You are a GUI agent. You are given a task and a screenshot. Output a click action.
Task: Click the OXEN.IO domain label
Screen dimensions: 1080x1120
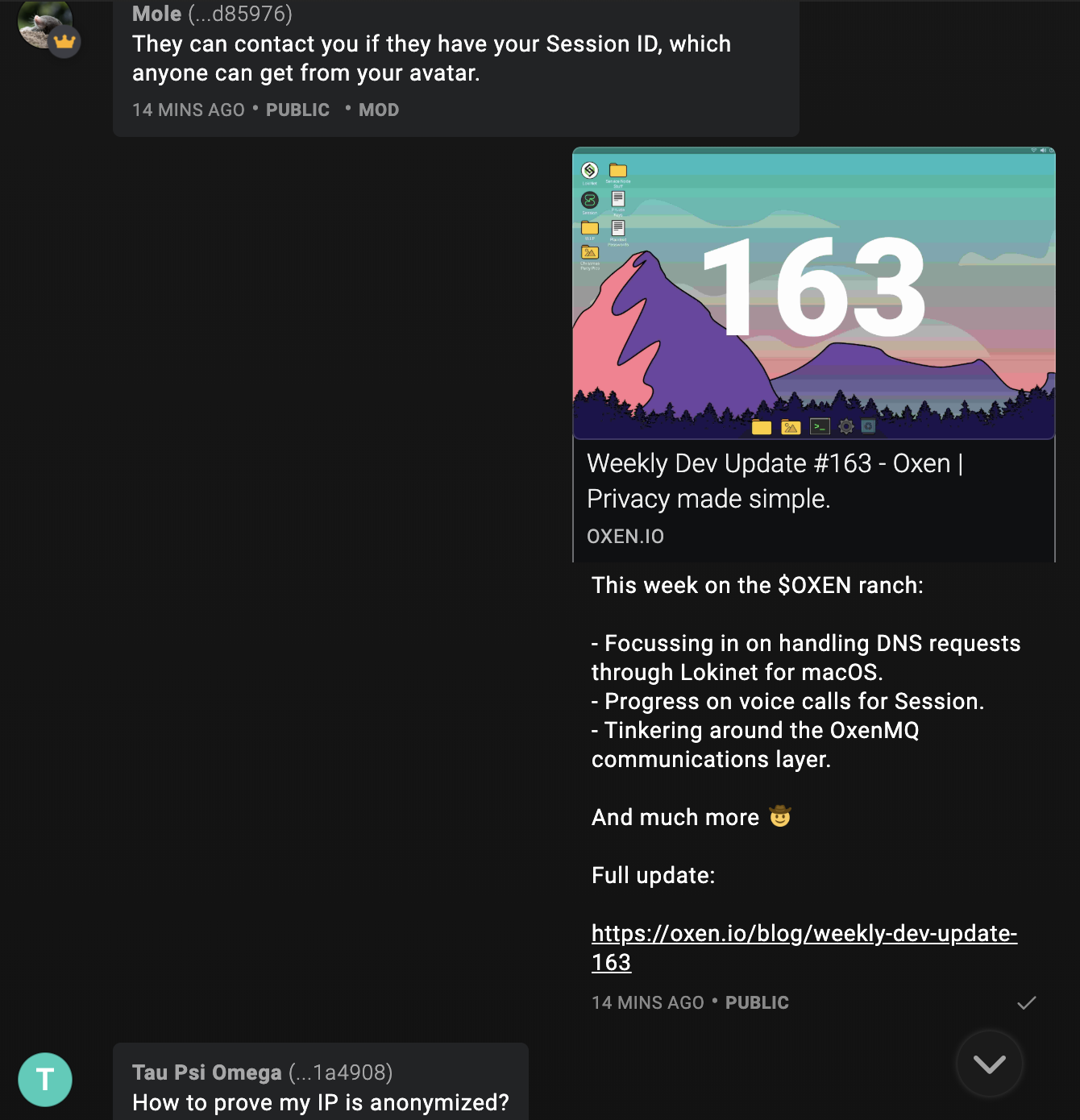(625, 537)
